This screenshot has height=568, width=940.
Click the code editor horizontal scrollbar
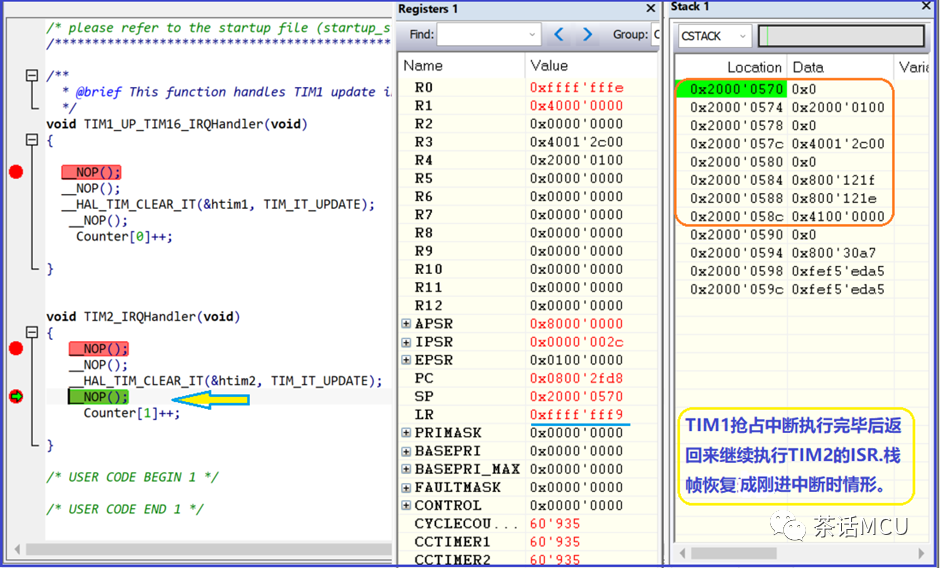[x=209, y=549]
